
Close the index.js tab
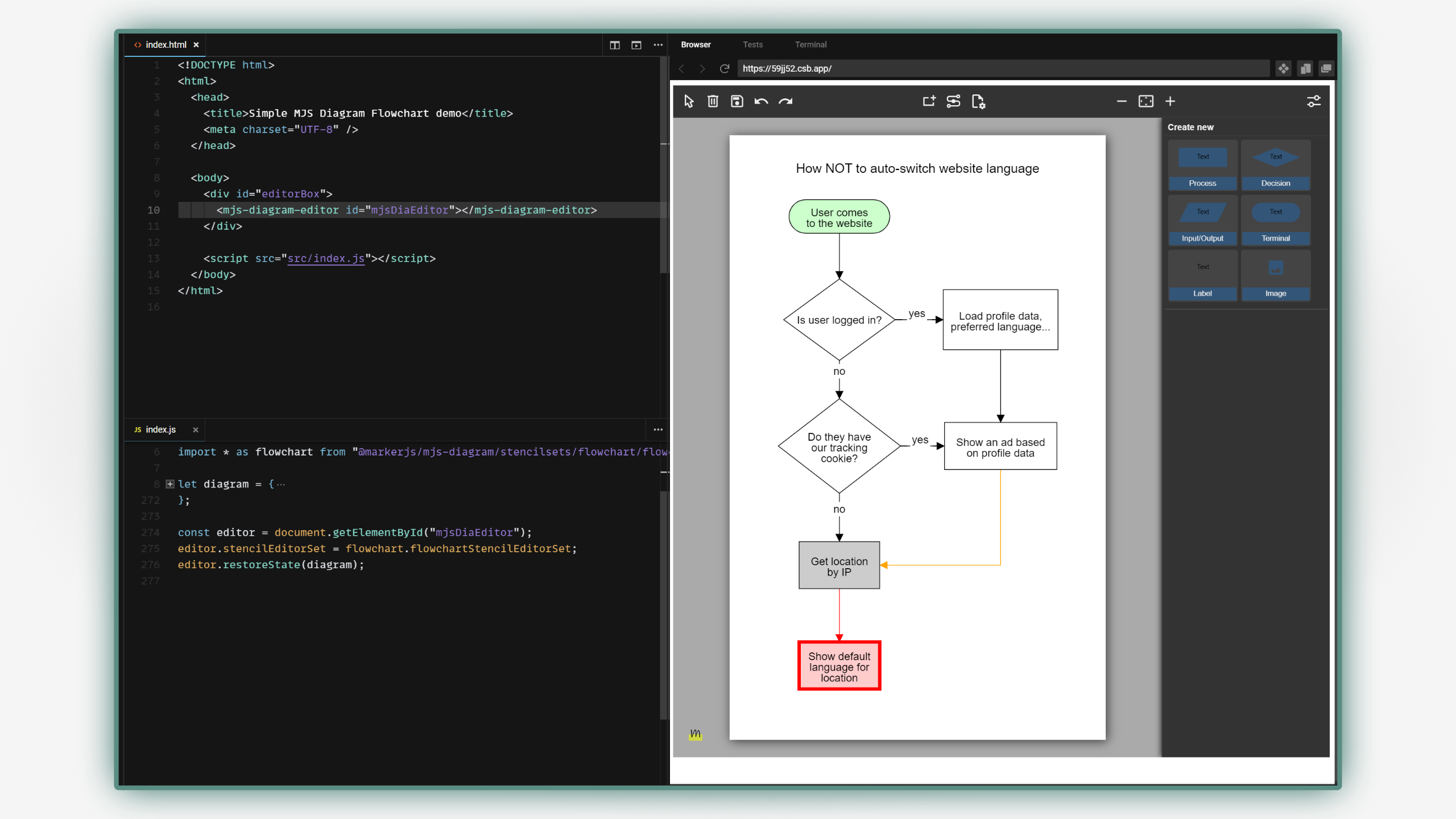click(x=196, y=430)
